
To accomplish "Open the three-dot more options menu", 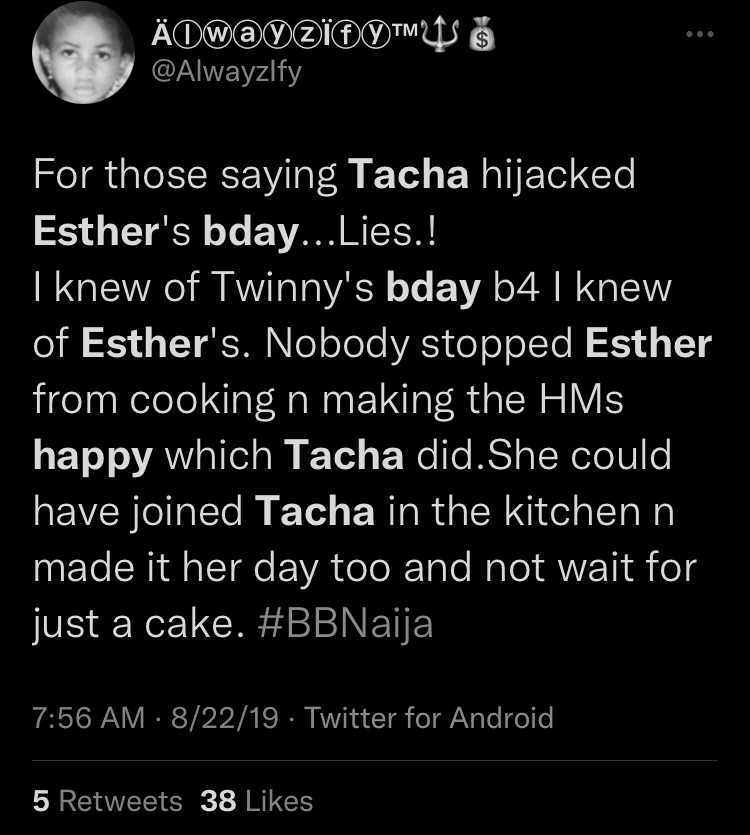I will pyautogui.click(x=700, y=34).
